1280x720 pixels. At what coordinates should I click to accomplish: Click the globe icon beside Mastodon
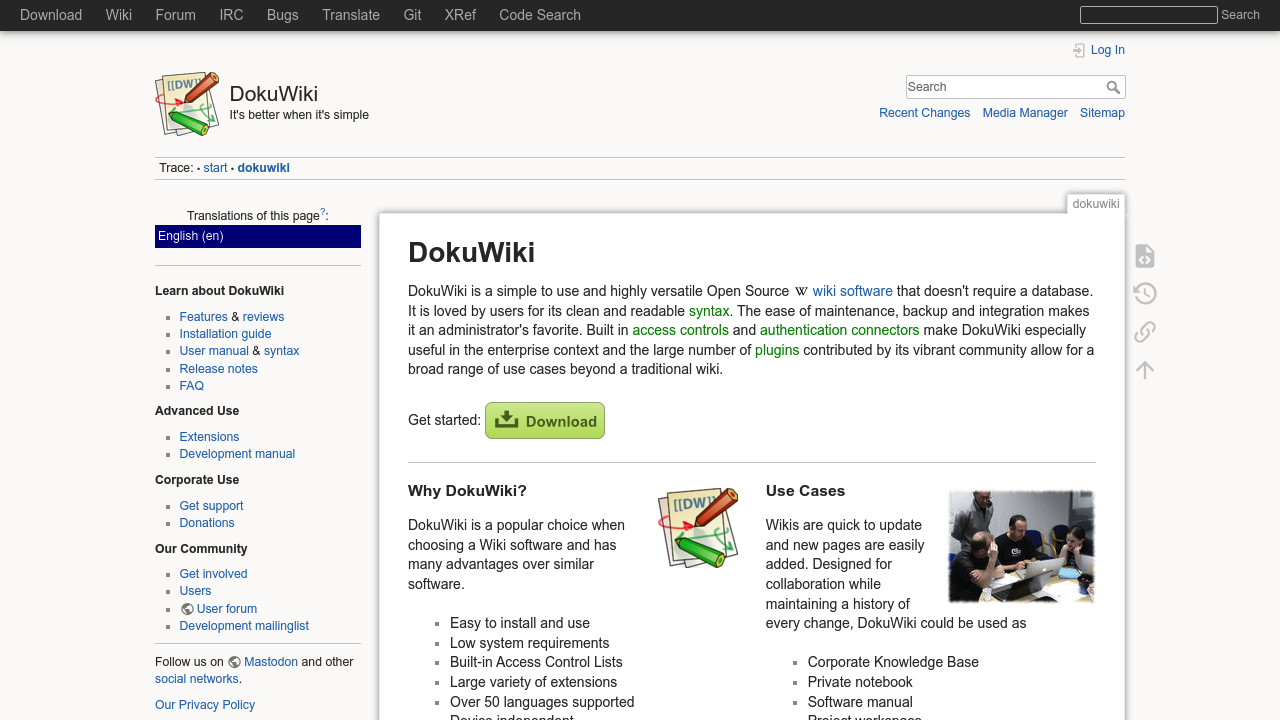(234, 662)
